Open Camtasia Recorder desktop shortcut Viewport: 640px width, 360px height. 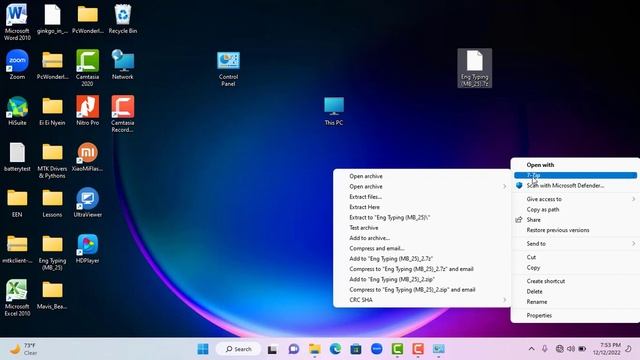point(122,114)
